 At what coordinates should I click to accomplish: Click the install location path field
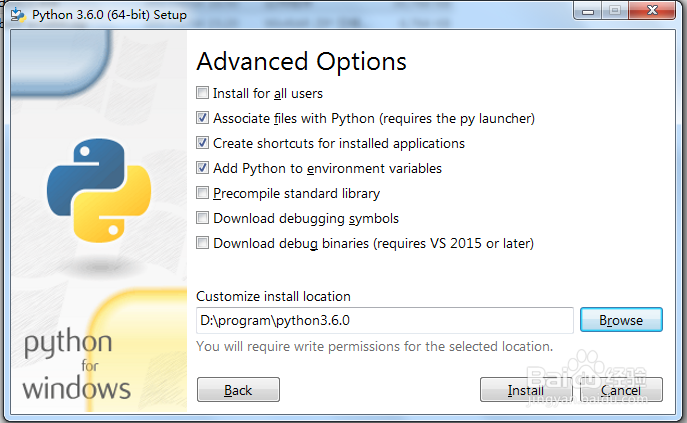tap(385, 320)
